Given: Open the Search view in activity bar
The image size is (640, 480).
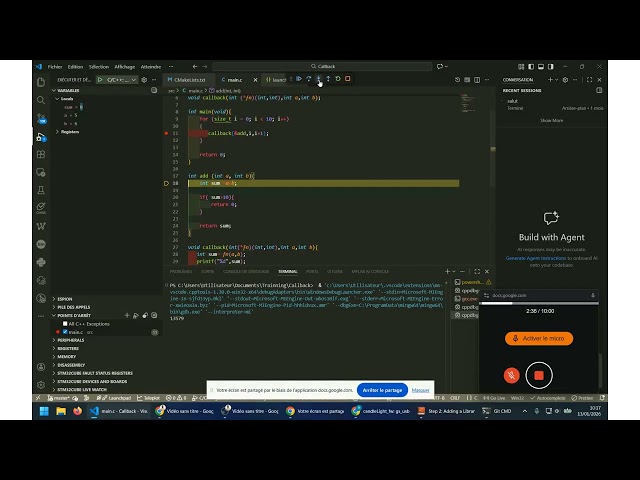Looking at the screenshot, I should point(41,100).
